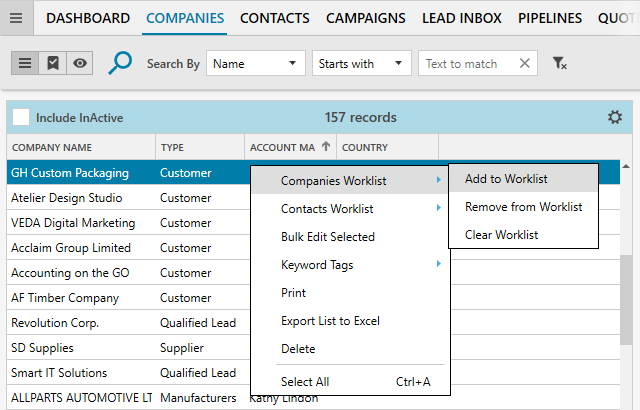Toggle the worklist checkmark view icon
The image size is (640, 410).
coord(53,63)
